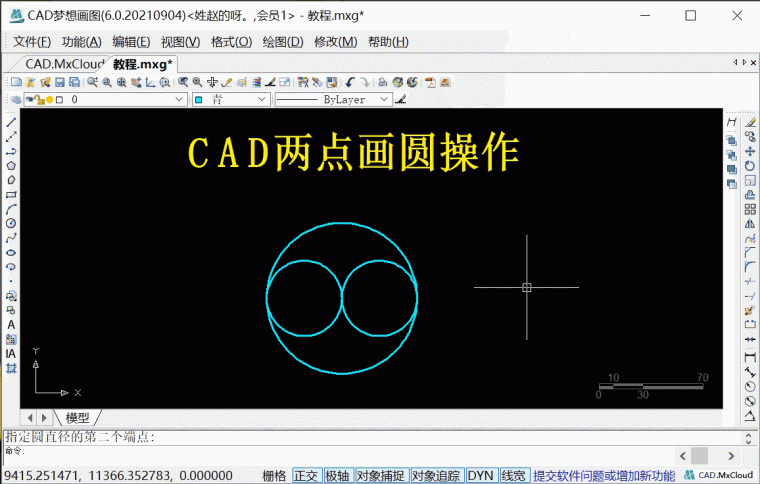Click the New file icon
Viewport: 760px width, 484px height.
click(x=16, y=82)
